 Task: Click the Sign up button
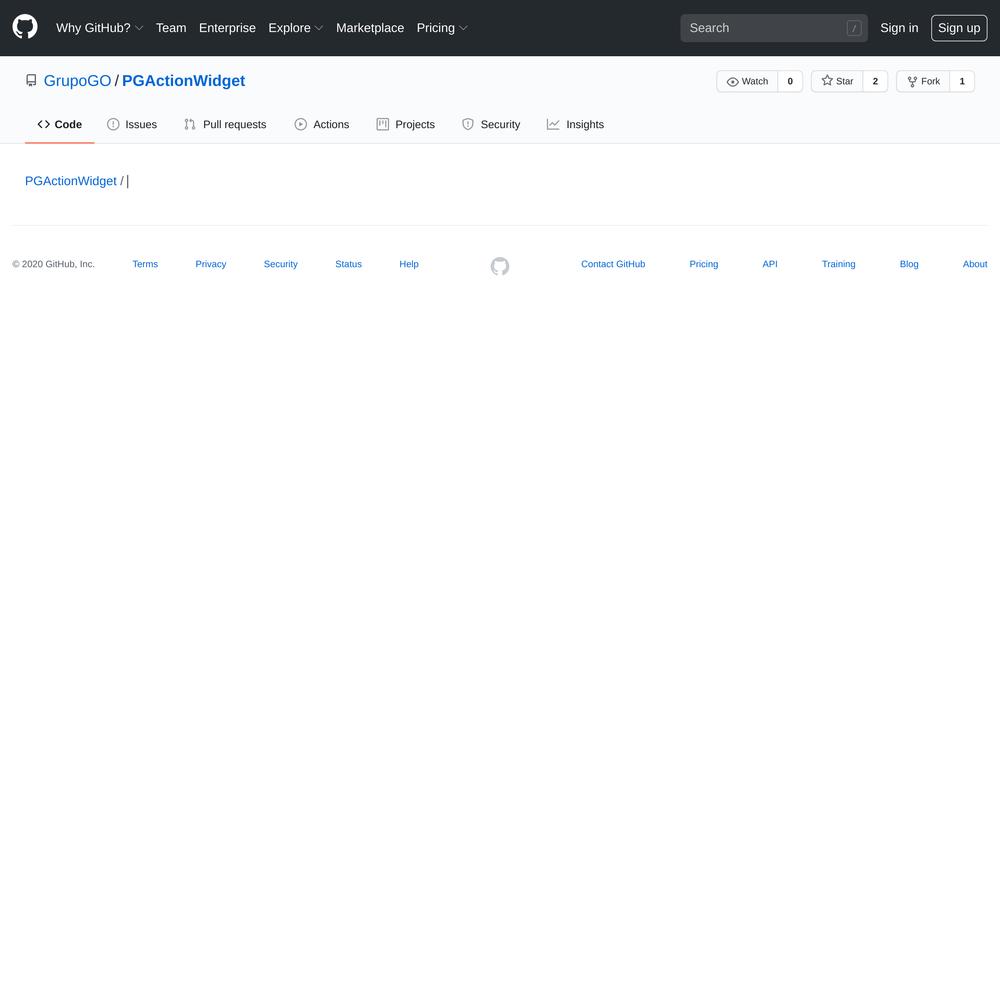[959, 28]
